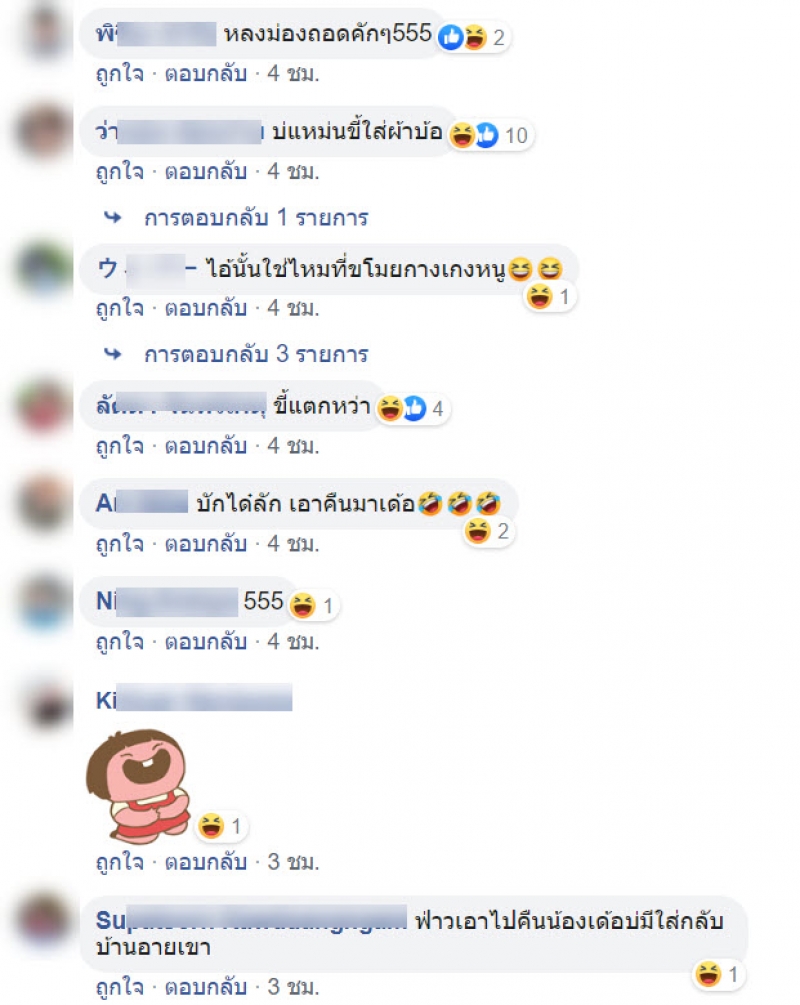Click reply arrow icon for 3 replies
The height and width of the screenshot is (1005, 800).
113,354
